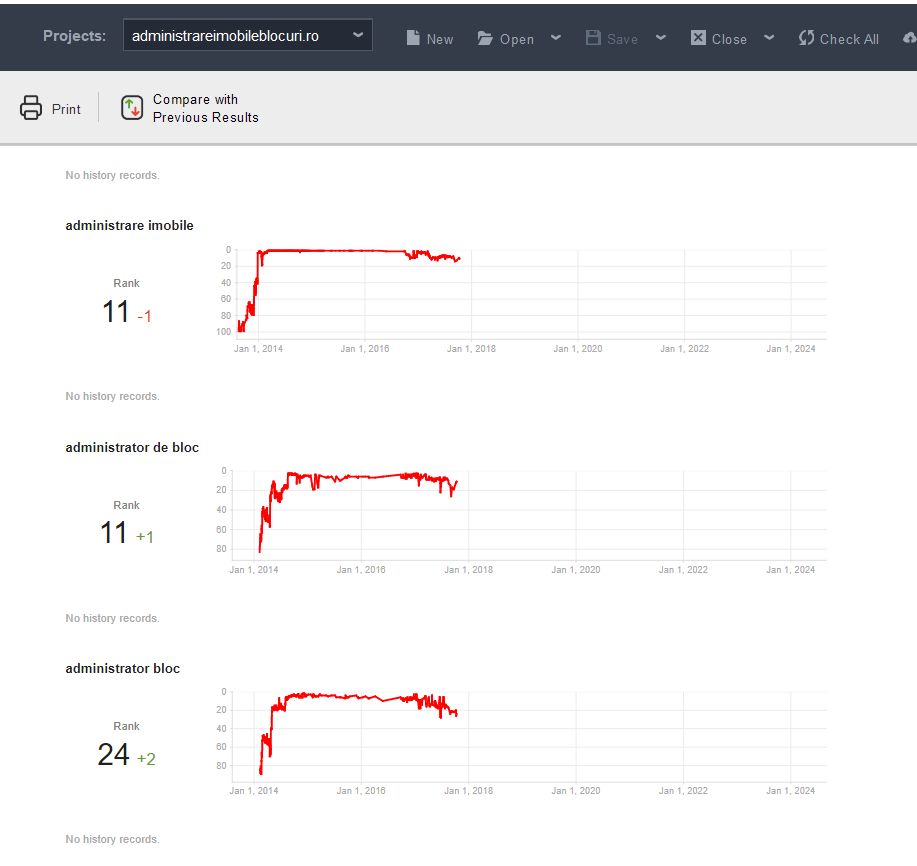Open the administrareimobileblocuri.ro project dropdown
Image resolution: width=917 pixels, height=866 pixels.
(x=247, y=33)
